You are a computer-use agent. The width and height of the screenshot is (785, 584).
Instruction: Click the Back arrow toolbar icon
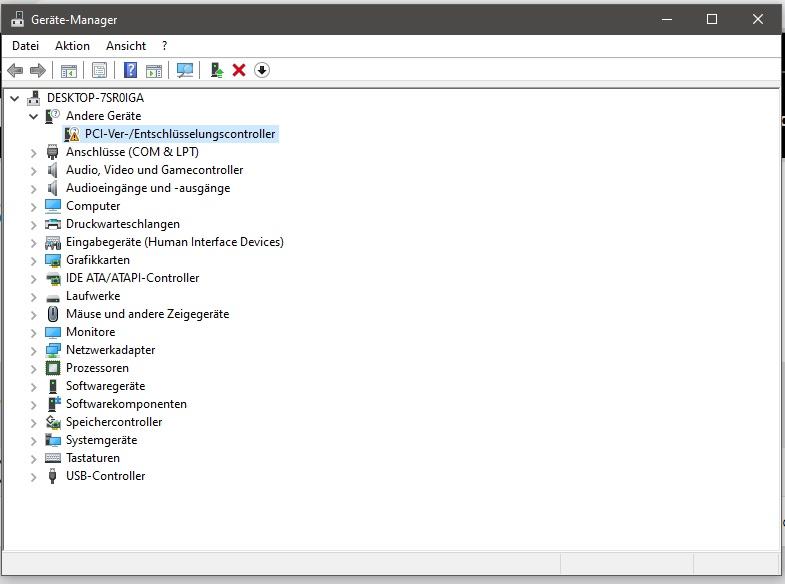[15, 70]
